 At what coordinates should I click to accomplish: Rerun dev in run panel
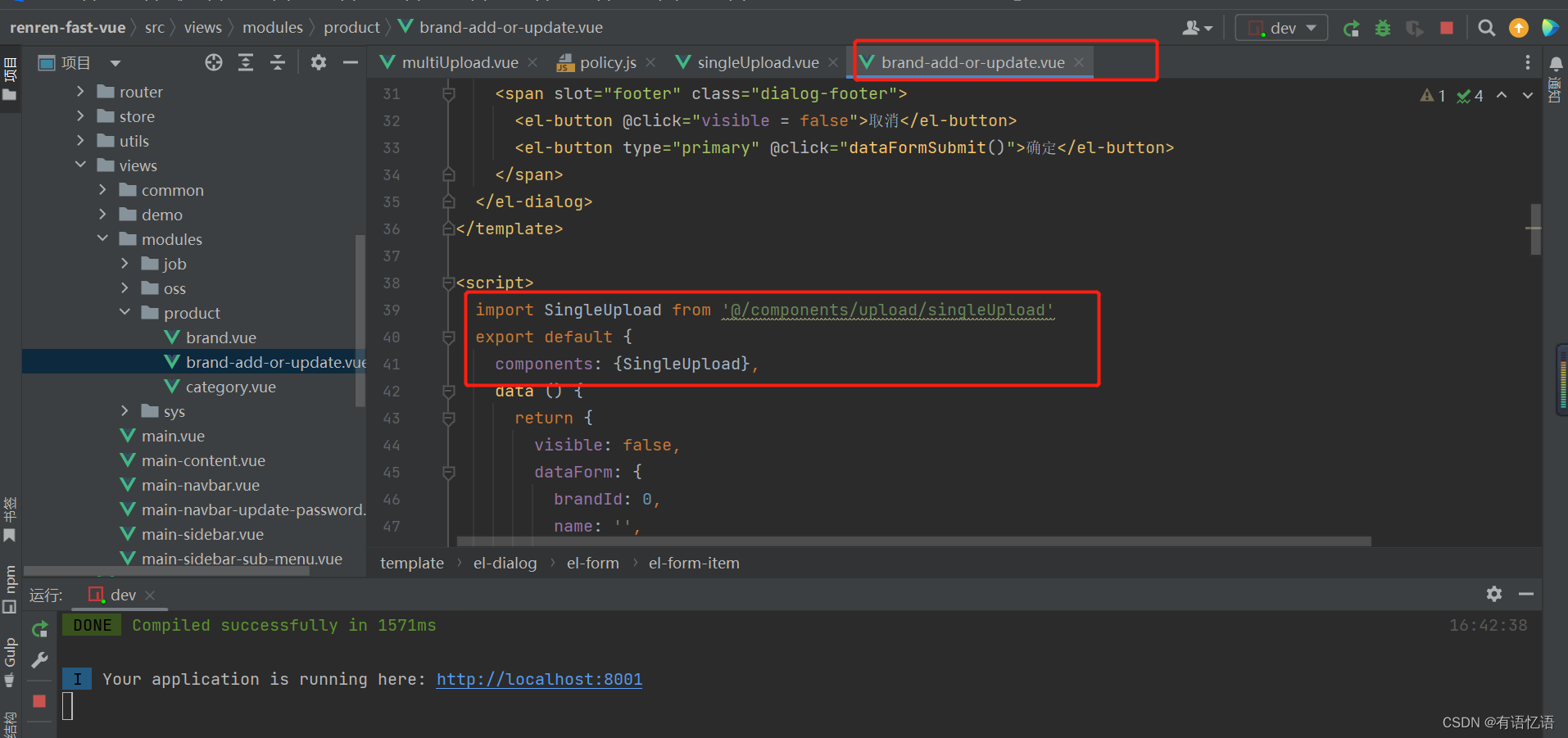(x=39, y=629)
